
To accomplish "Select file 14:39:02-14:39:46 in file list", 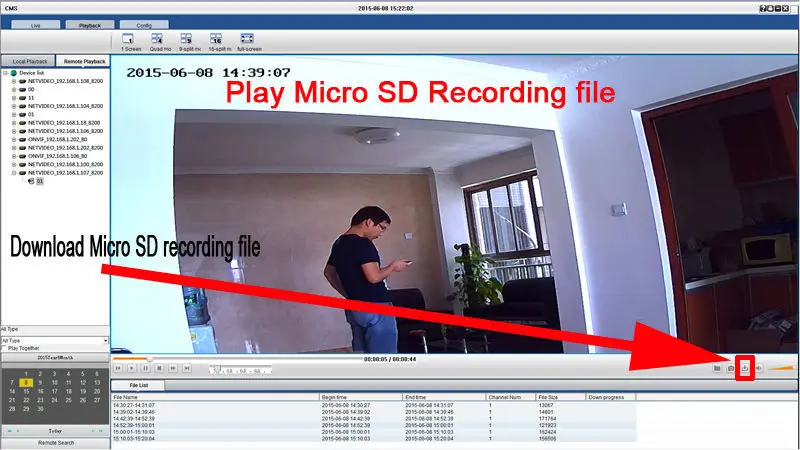I will tap(373, 412).
